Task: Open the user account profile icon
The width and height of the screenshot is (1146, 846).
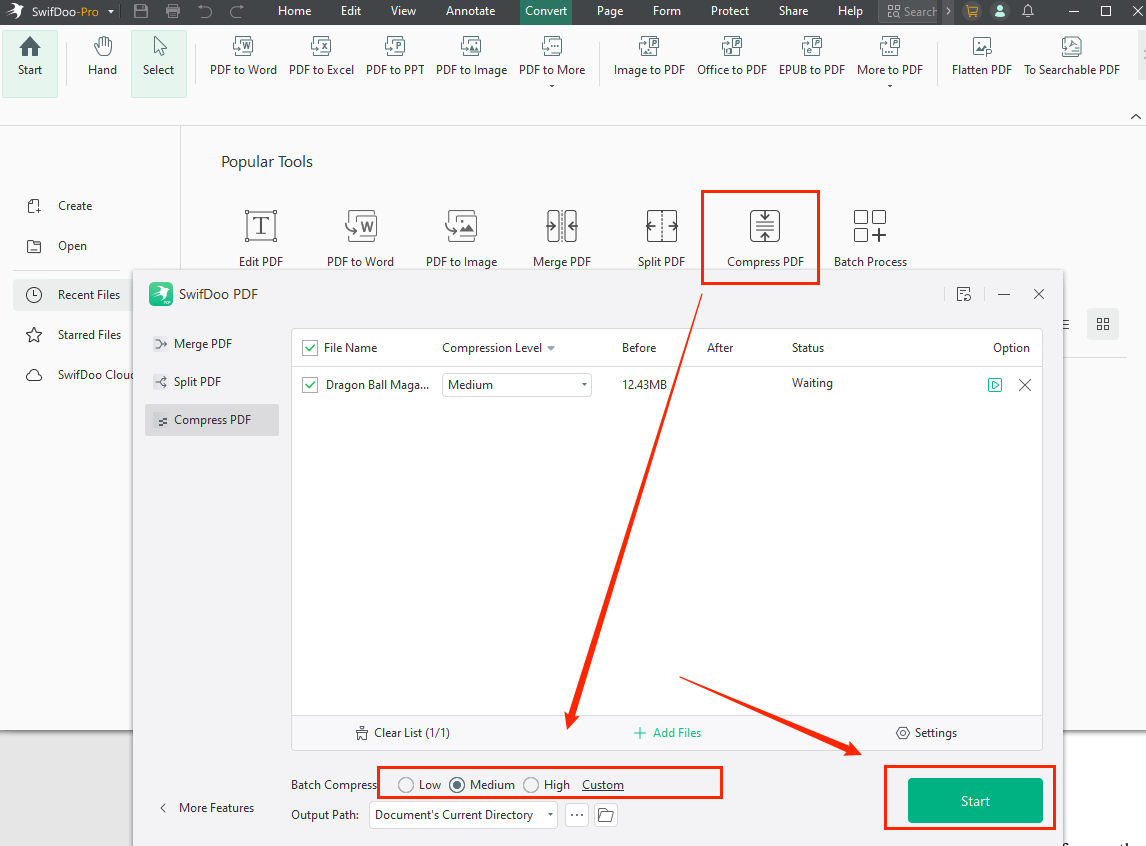Action: [1000, 11]
